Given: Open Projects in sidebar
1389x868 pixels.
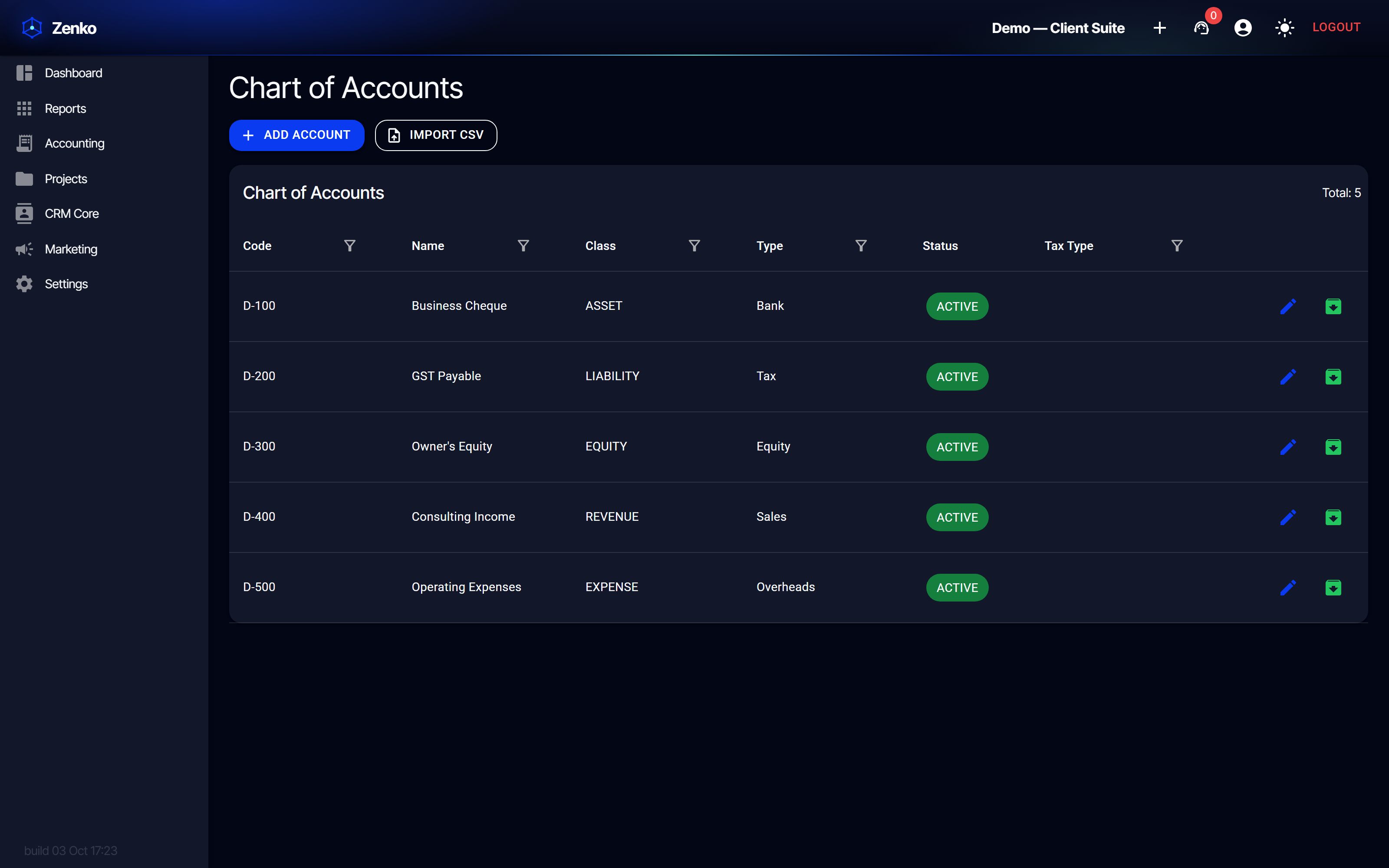Looking at the screenshot, I should [x=104, y=179].
